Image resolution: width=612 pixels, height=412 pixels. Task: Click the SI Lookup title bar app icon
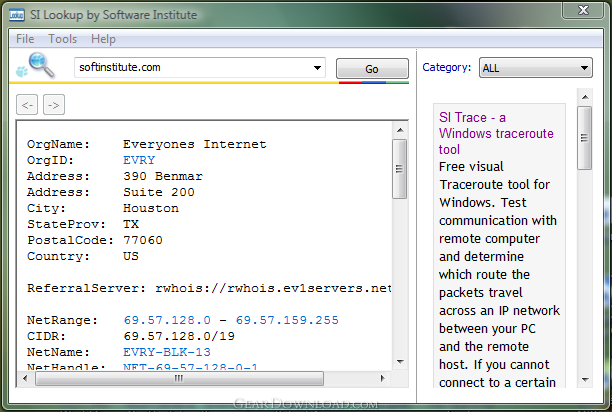pyautogui.click(x=17, y=15)
